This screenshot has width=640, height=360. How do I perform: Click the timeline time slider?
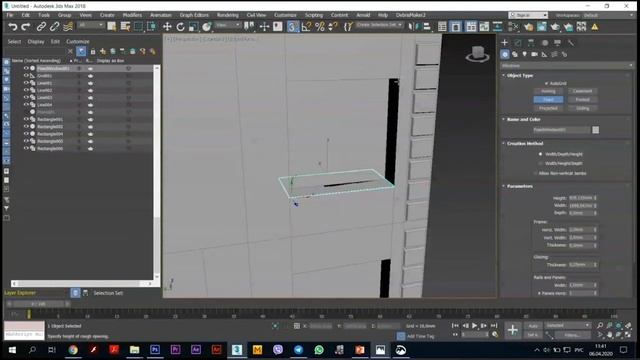39,304
